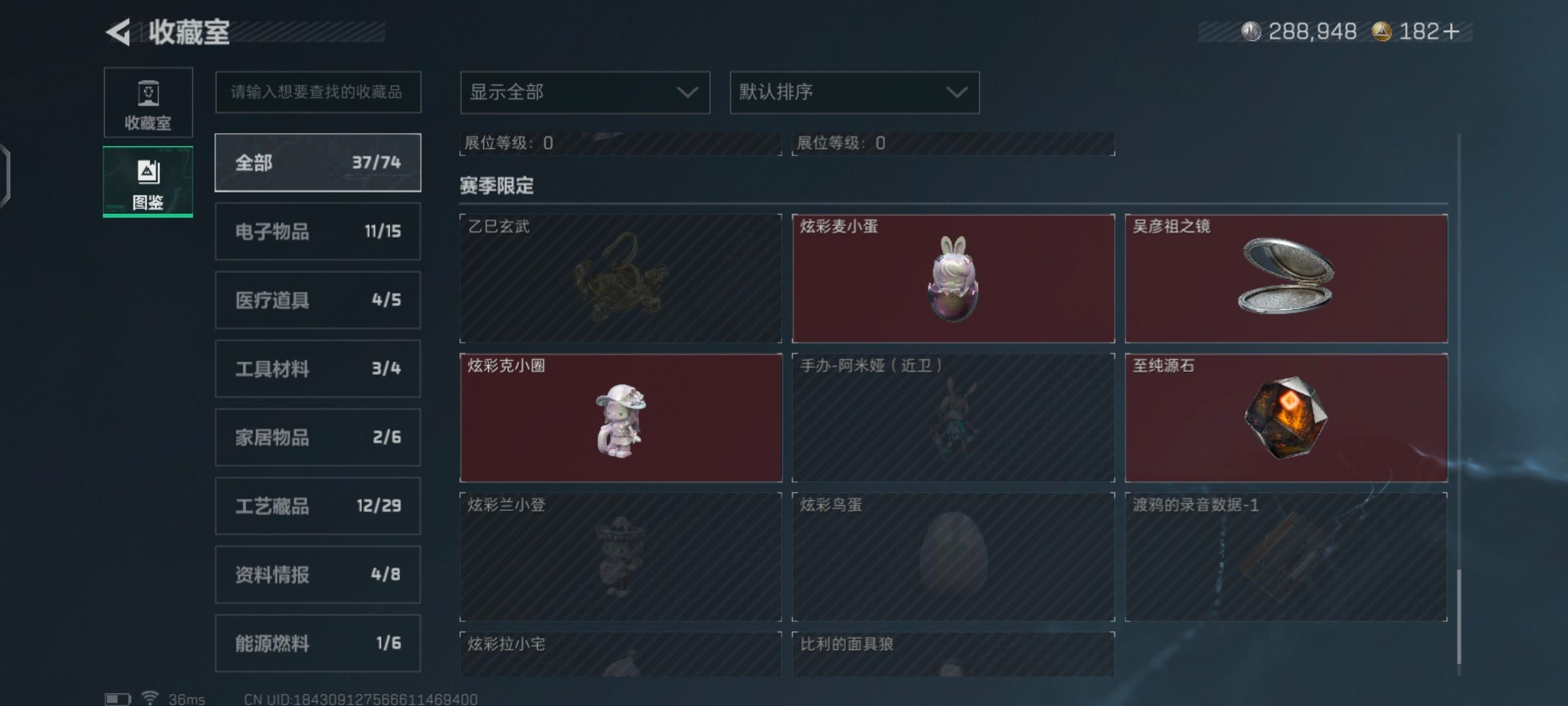Open the 医疗道具 category
Screen dimensions: 1568x706
pyautogui.click(x=318, y=300)
